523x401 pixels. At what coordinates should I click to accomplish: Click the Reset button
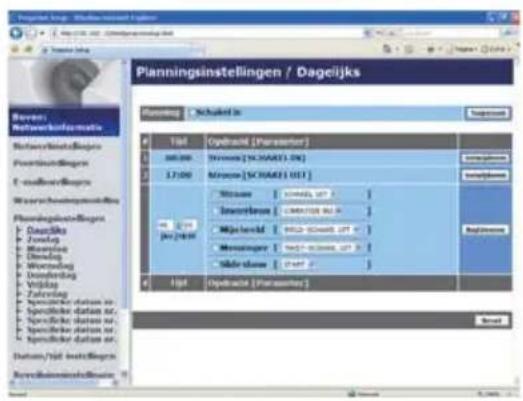point(492,321)
